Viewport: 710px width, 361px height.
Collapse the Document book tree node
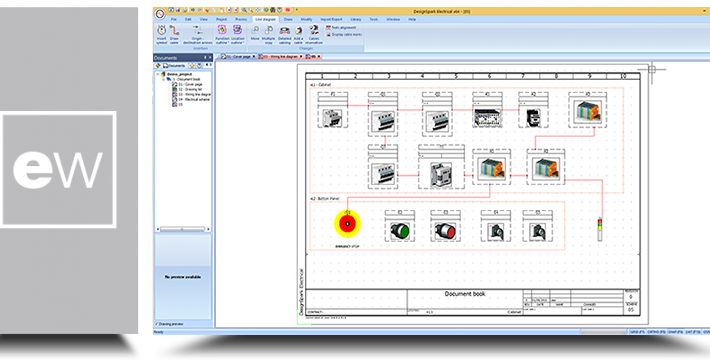163,79
